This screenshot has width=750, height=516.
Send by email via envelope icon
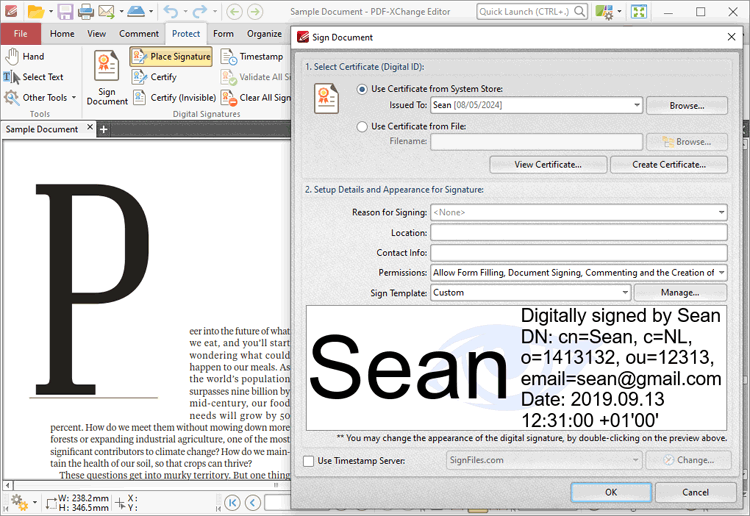pyautogui.click(x=106, y=11)
